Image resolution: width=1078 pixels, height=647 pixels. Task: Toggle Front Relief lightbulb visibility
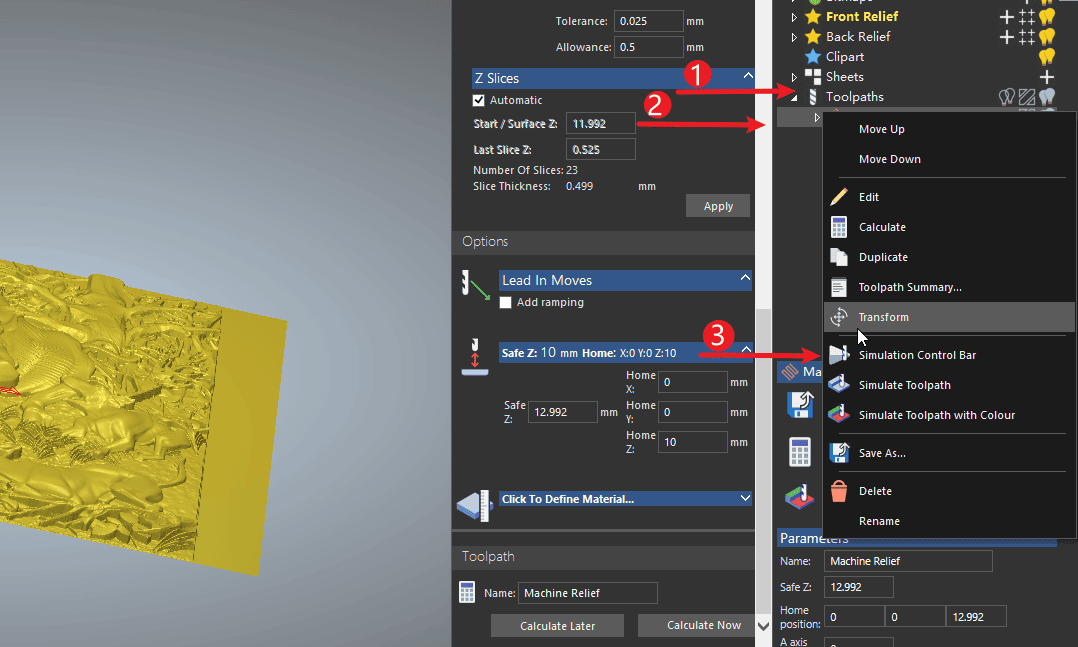point(1047,17)
